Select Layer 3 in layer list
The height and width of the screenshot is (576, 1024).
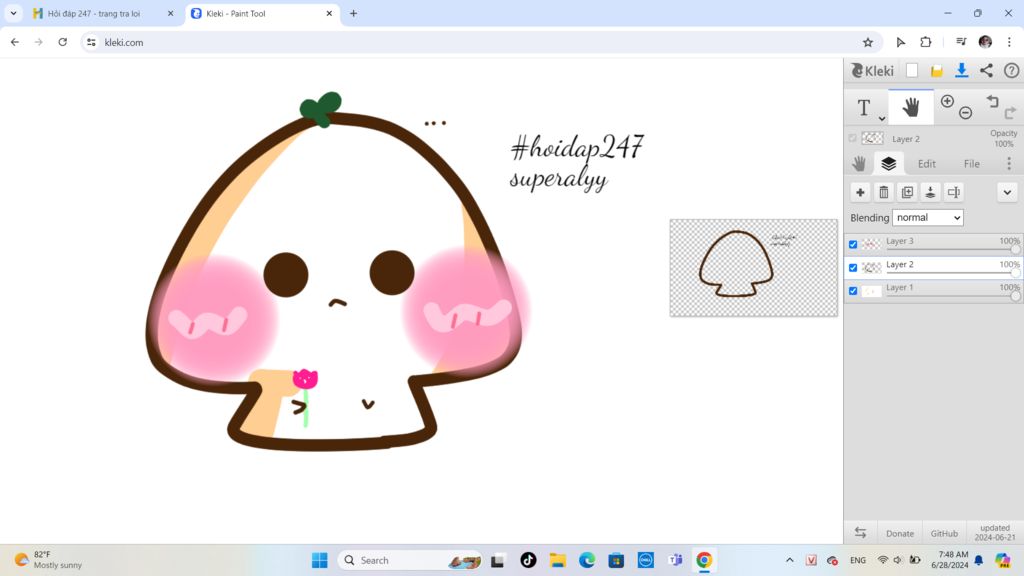(933, 244)
